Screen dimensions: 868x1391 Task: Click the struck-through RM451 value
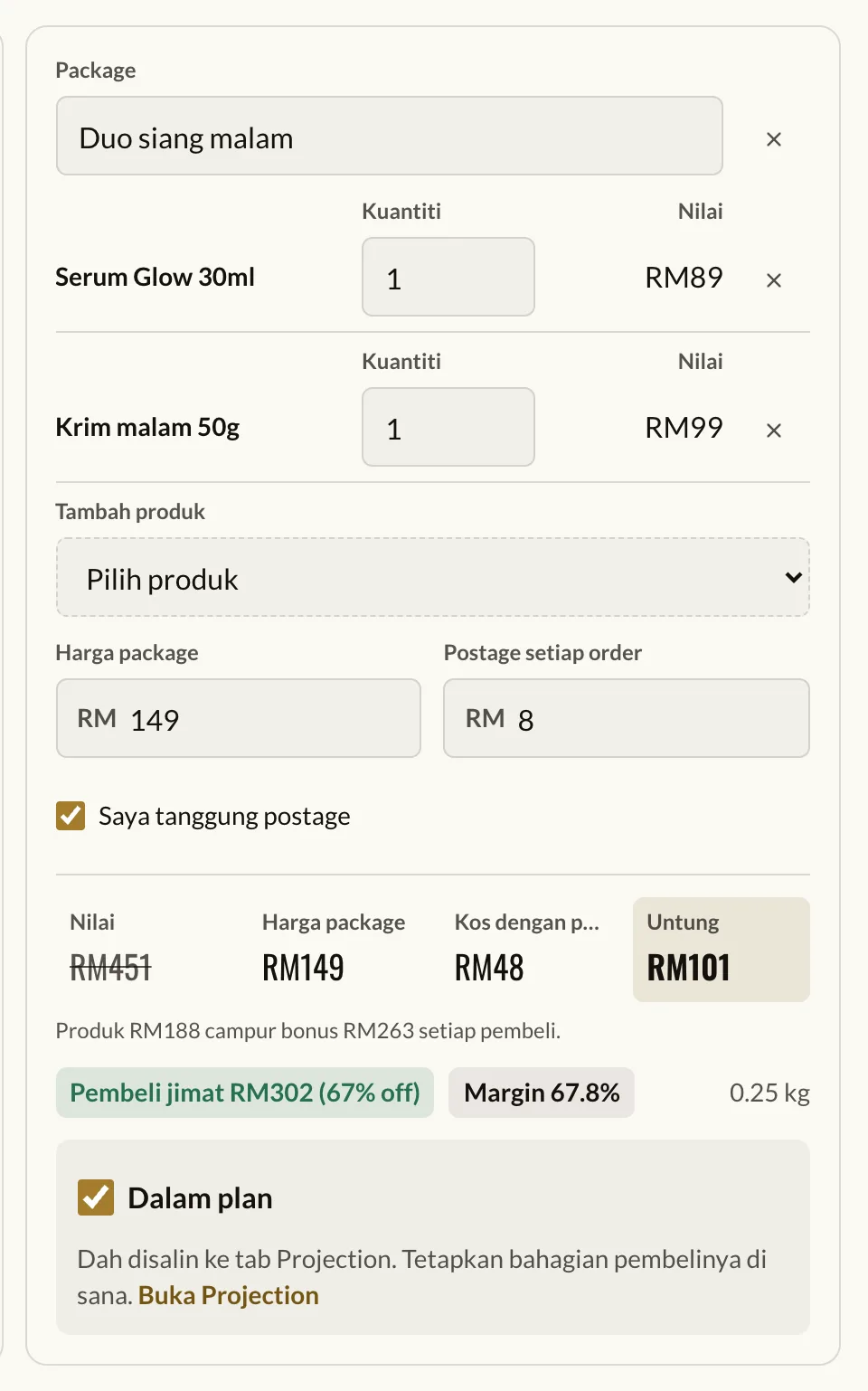tap(110, 968)
